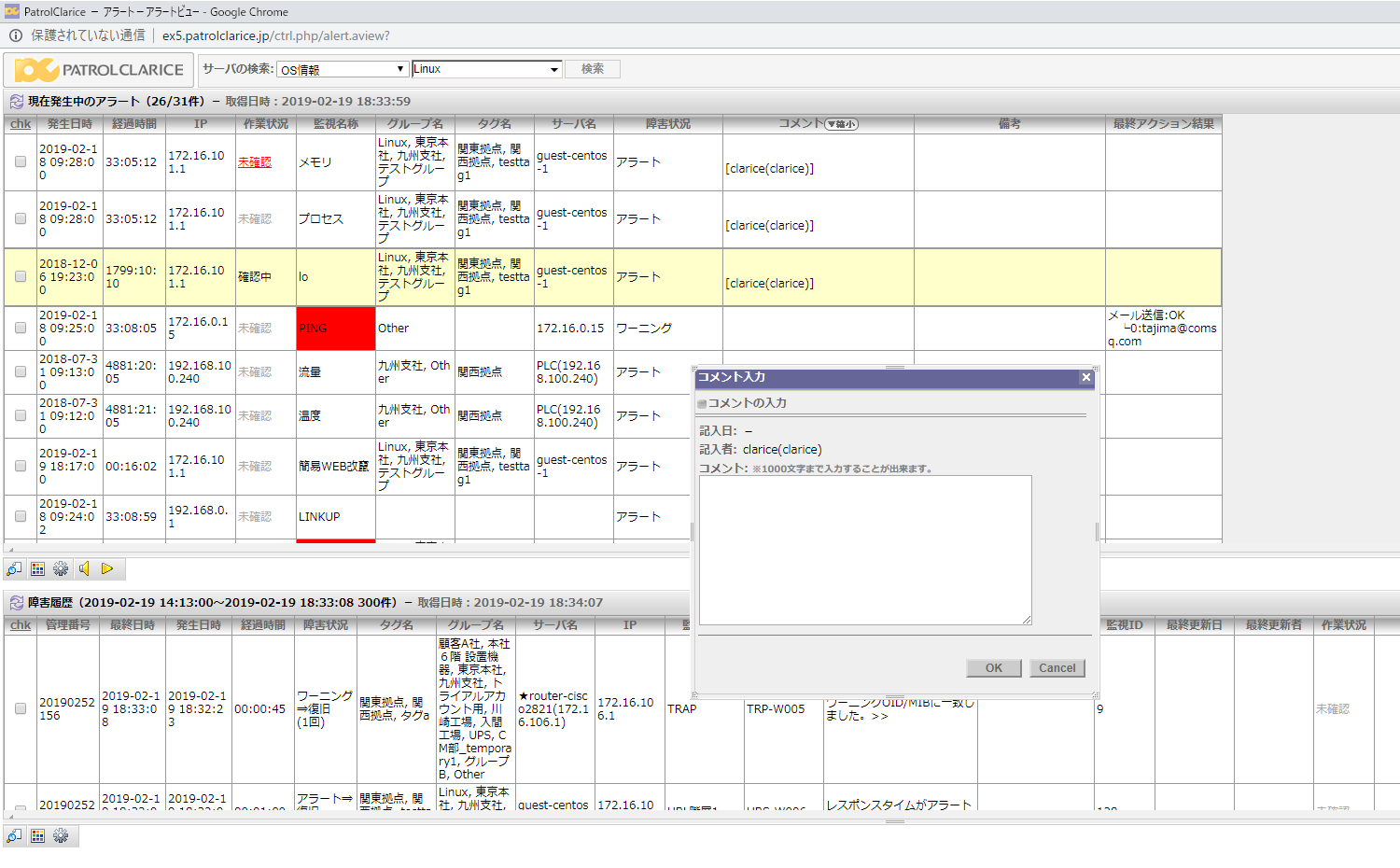Viewport: 1400px width, 868px height.
Task: Check the PING alert row checkbox
Action: (x=21, y=329)
